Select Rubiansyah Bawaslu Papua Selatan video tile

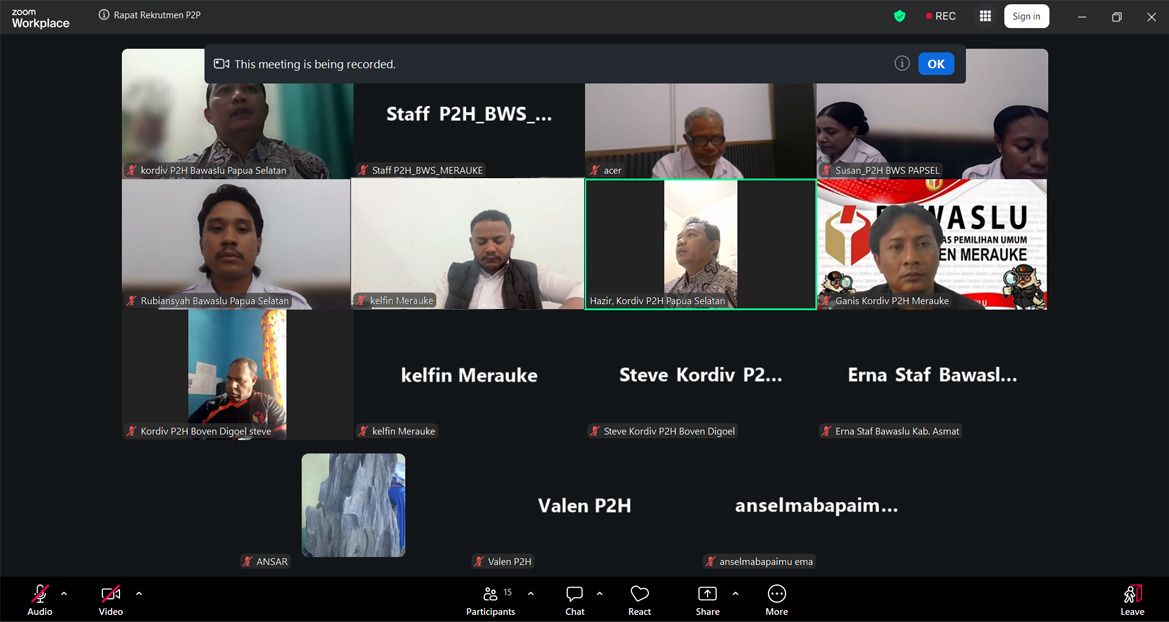236,244
